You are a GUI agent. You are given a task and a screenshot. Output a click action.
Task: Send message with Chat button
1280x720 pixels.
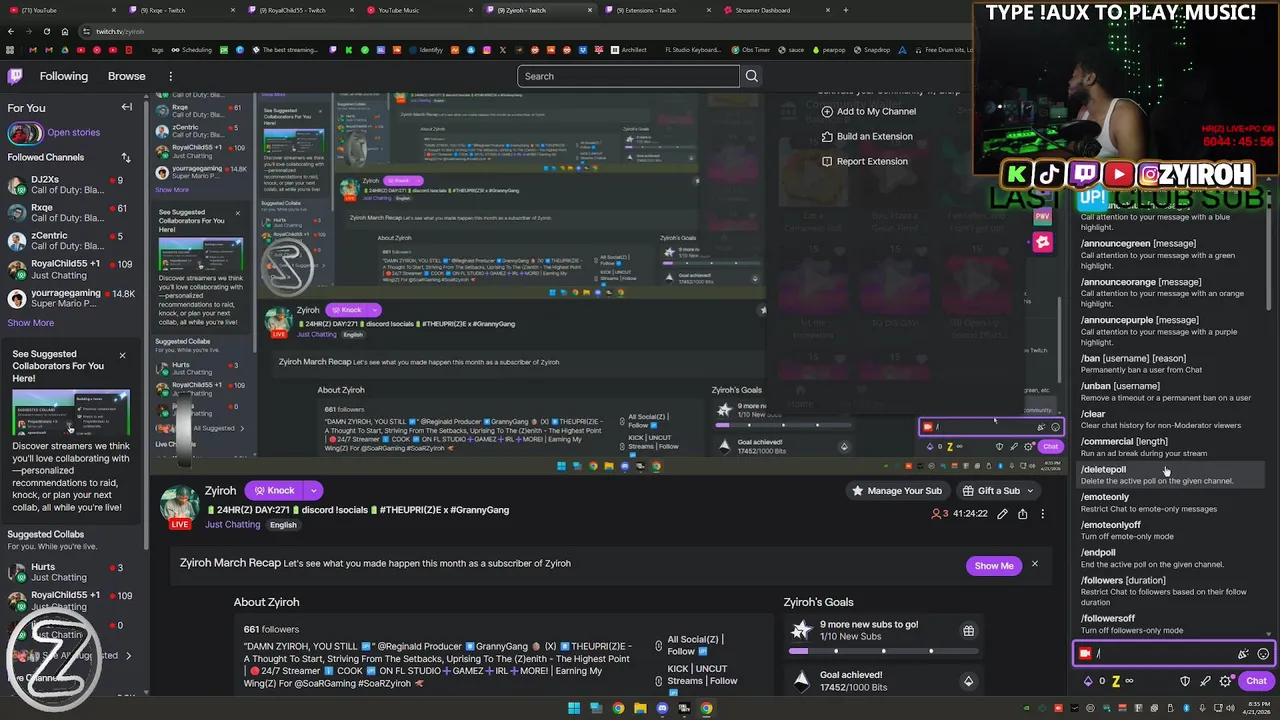point(1256,681)
